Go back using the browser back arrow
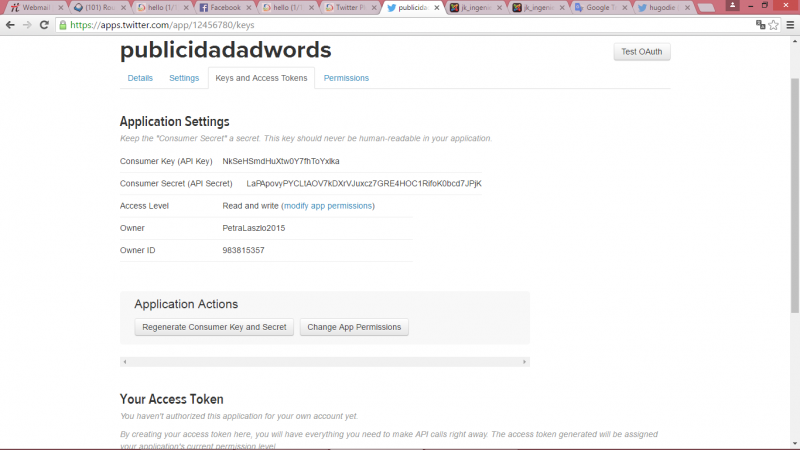The width and height of the screenshot is (800, 450). 10,25
